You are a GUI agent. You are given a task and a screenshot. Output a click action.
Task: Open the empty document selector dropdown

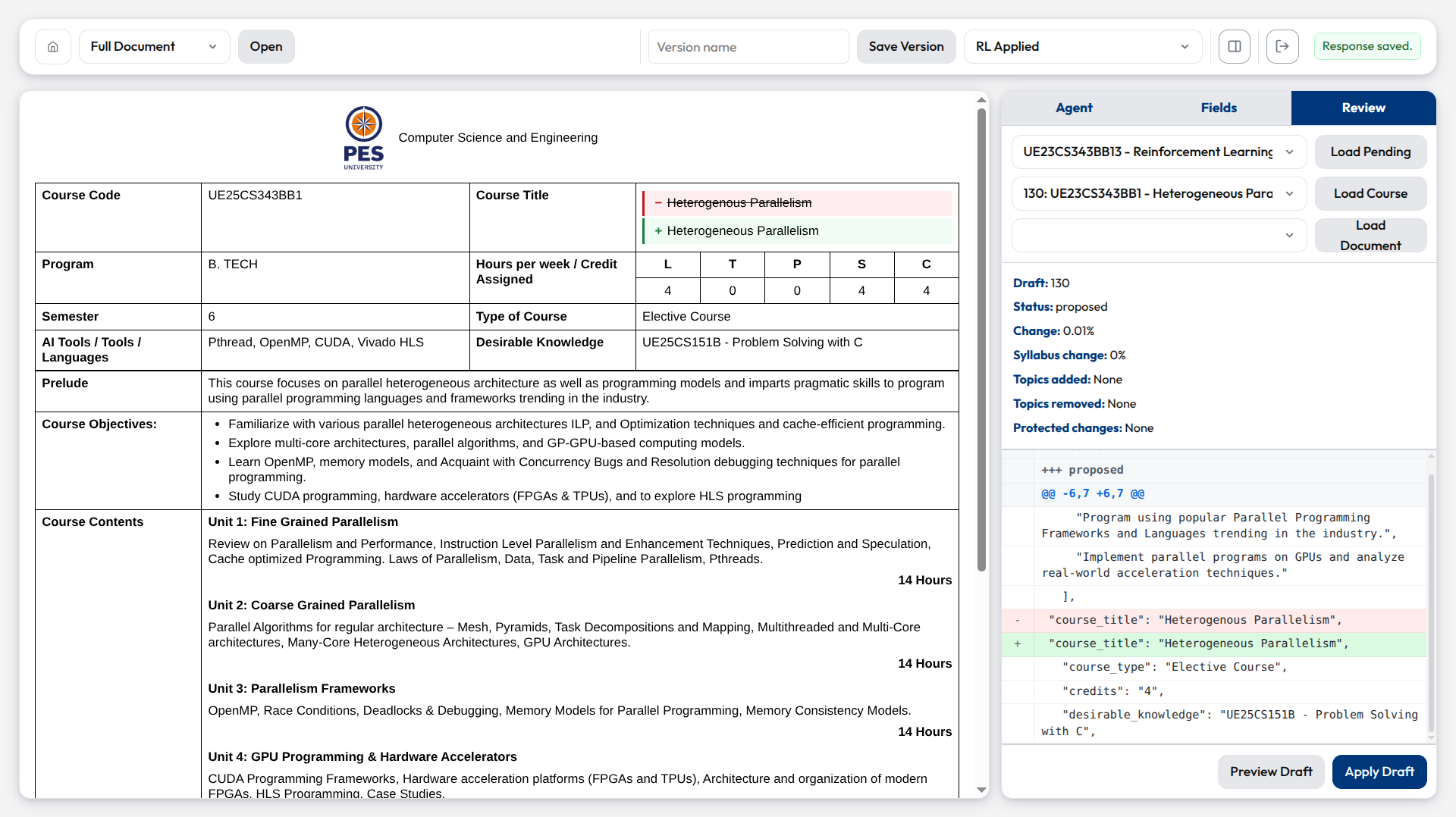tap(1159, 236)
